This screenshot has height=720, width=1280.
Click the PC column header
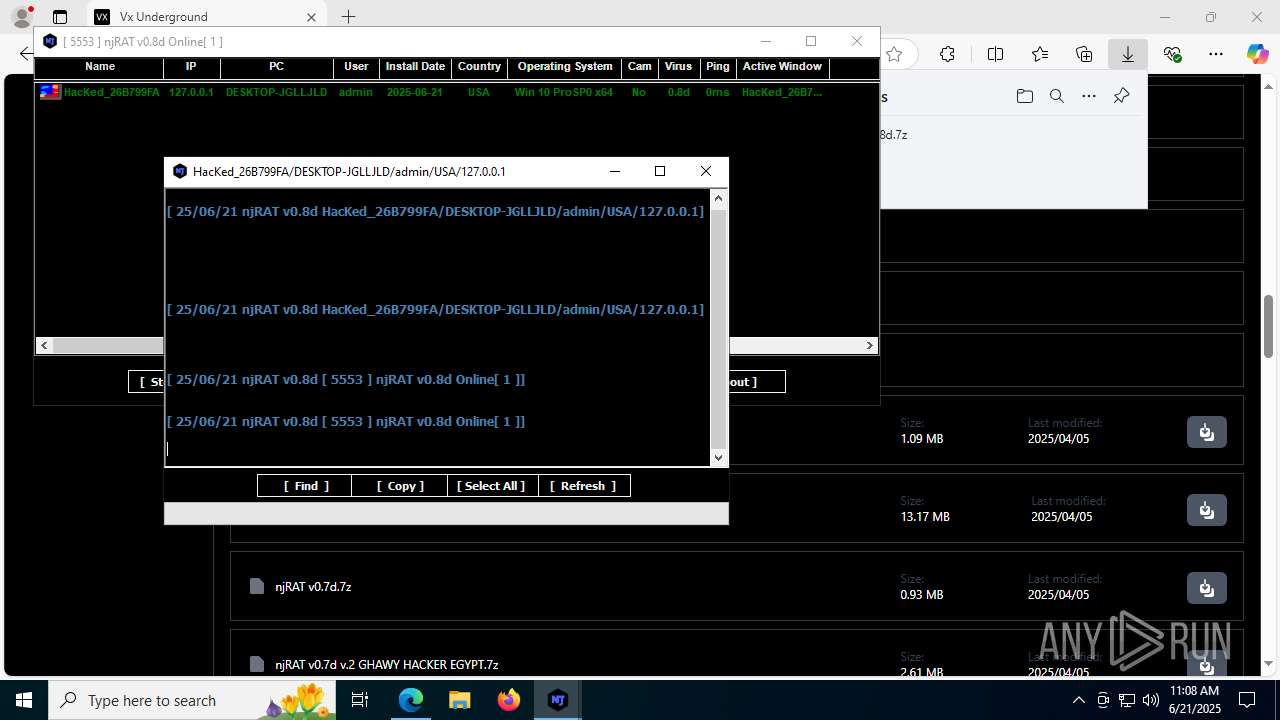pyautogui.click(x=276, y=67)
